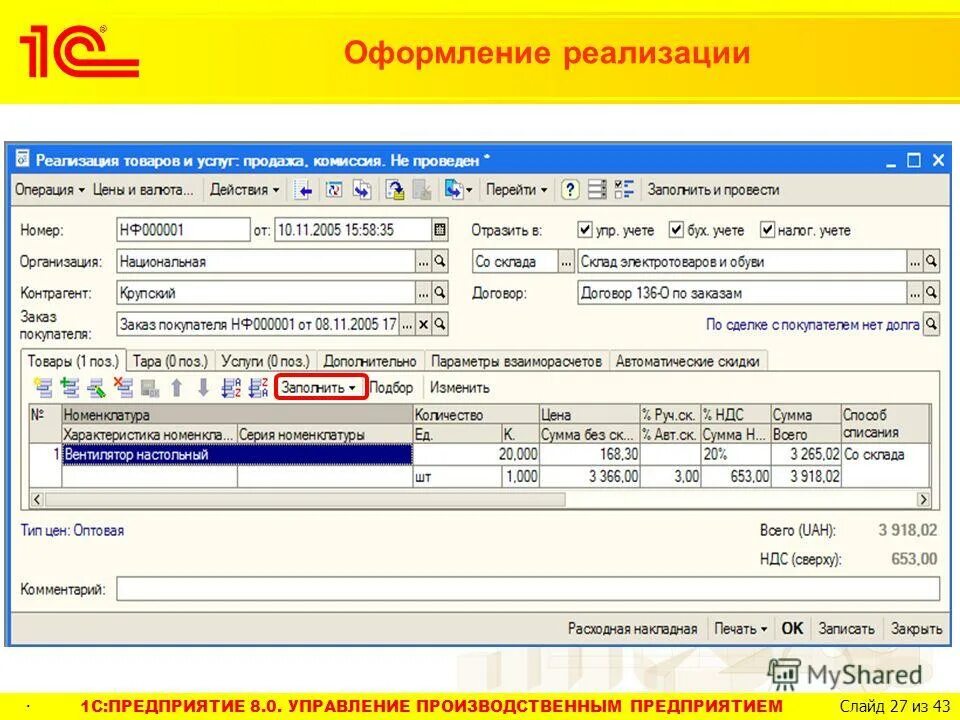Open the Автоматические скидки tab

688,361
